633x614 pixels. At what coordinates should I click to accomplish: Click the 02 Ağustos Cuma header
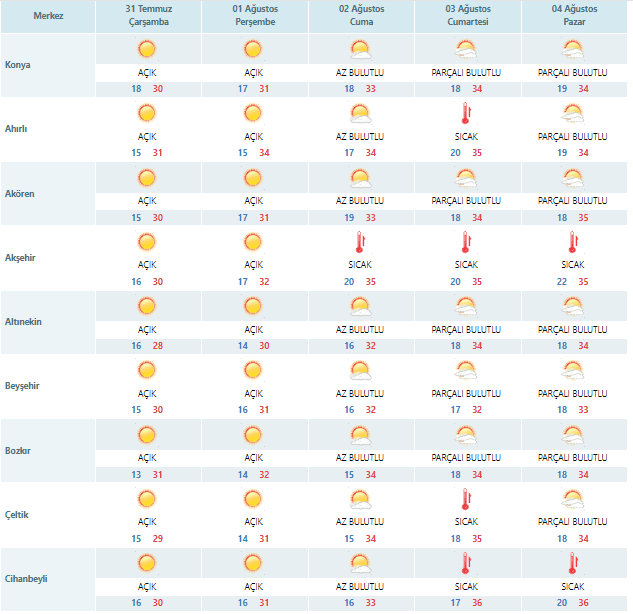coord(360,16)
